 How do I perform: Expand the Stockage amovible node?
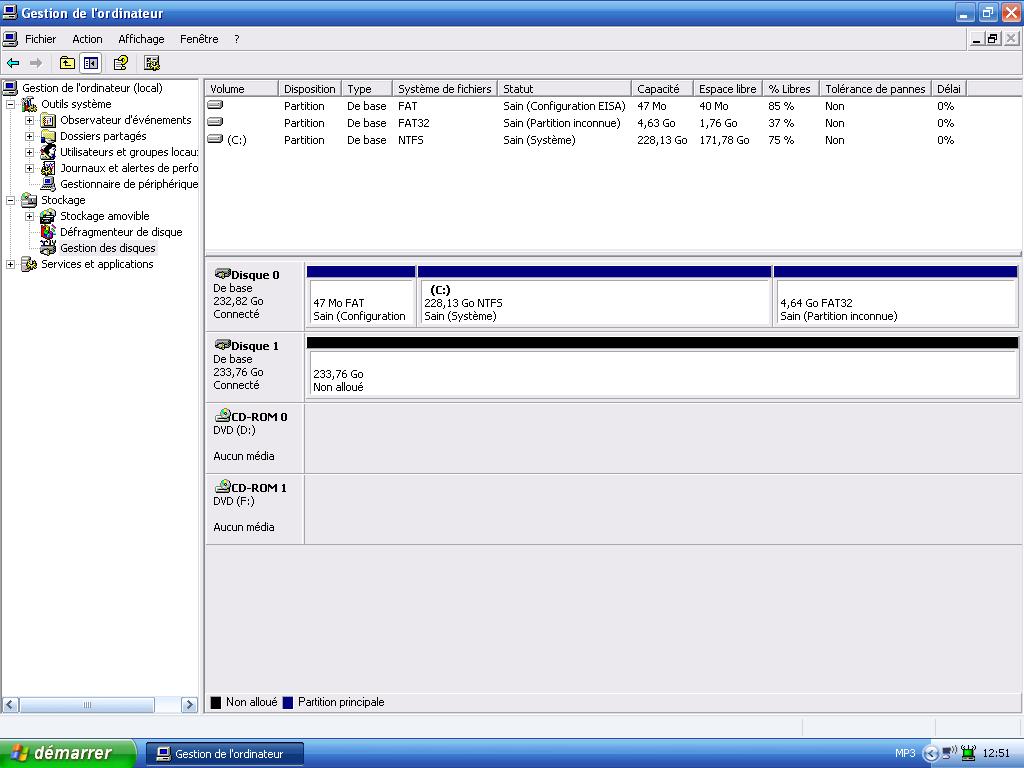(29, 216)
